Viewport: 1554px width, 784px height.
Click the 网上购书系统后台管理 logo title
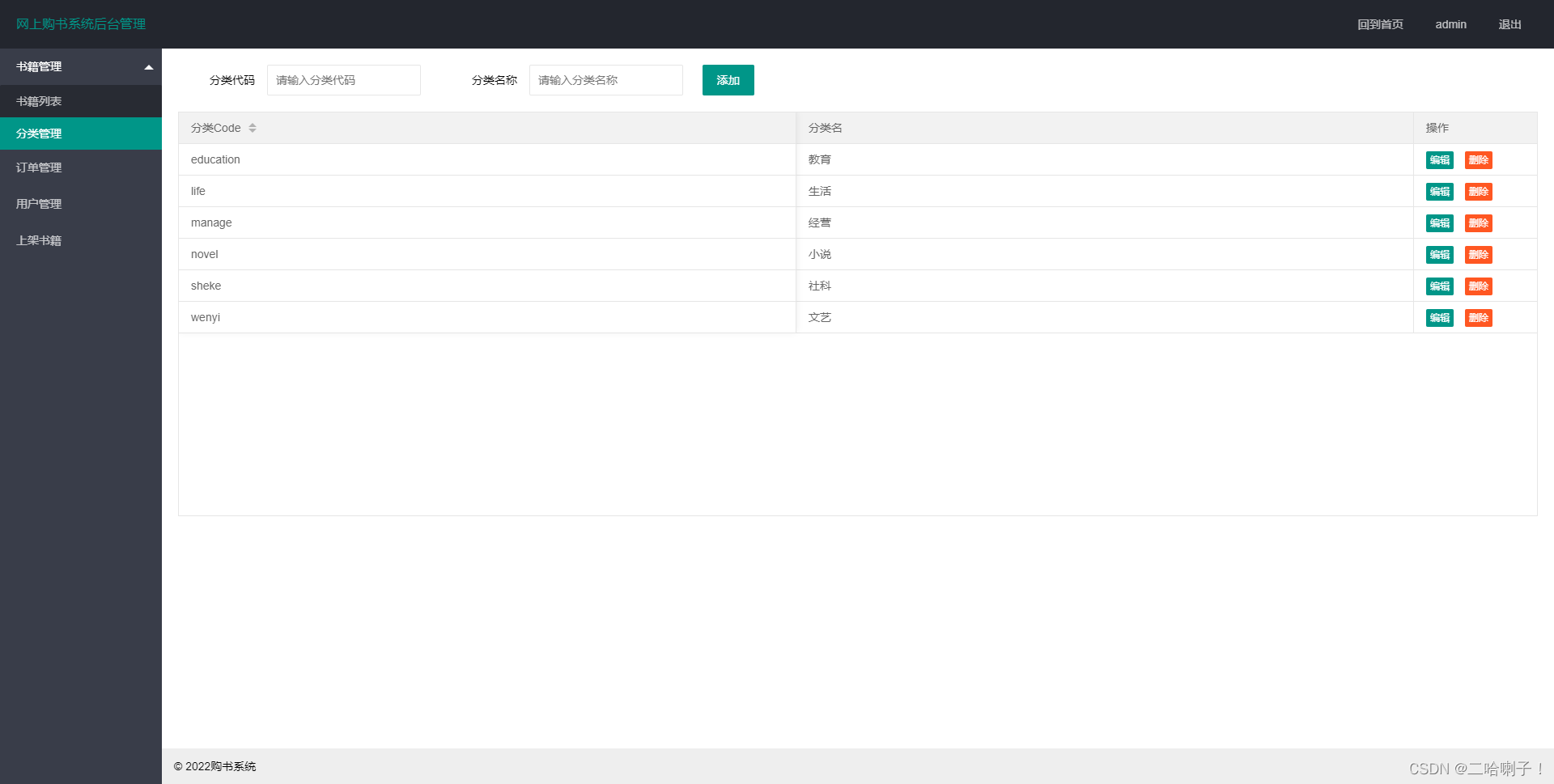coord(81,24)
